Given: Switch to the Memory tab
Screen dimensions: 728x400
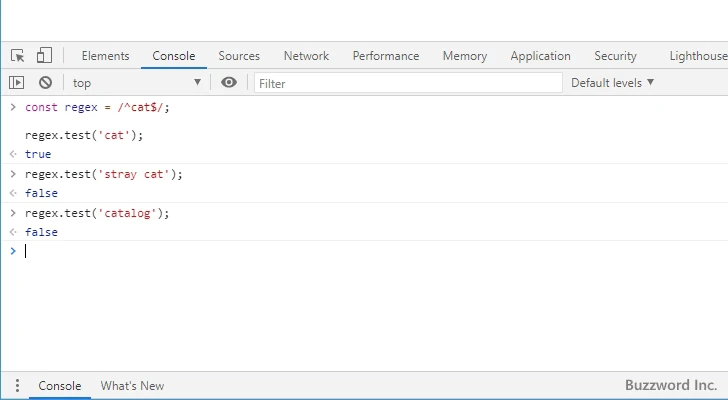Looking at the screenshot, I should pos(465,56).
